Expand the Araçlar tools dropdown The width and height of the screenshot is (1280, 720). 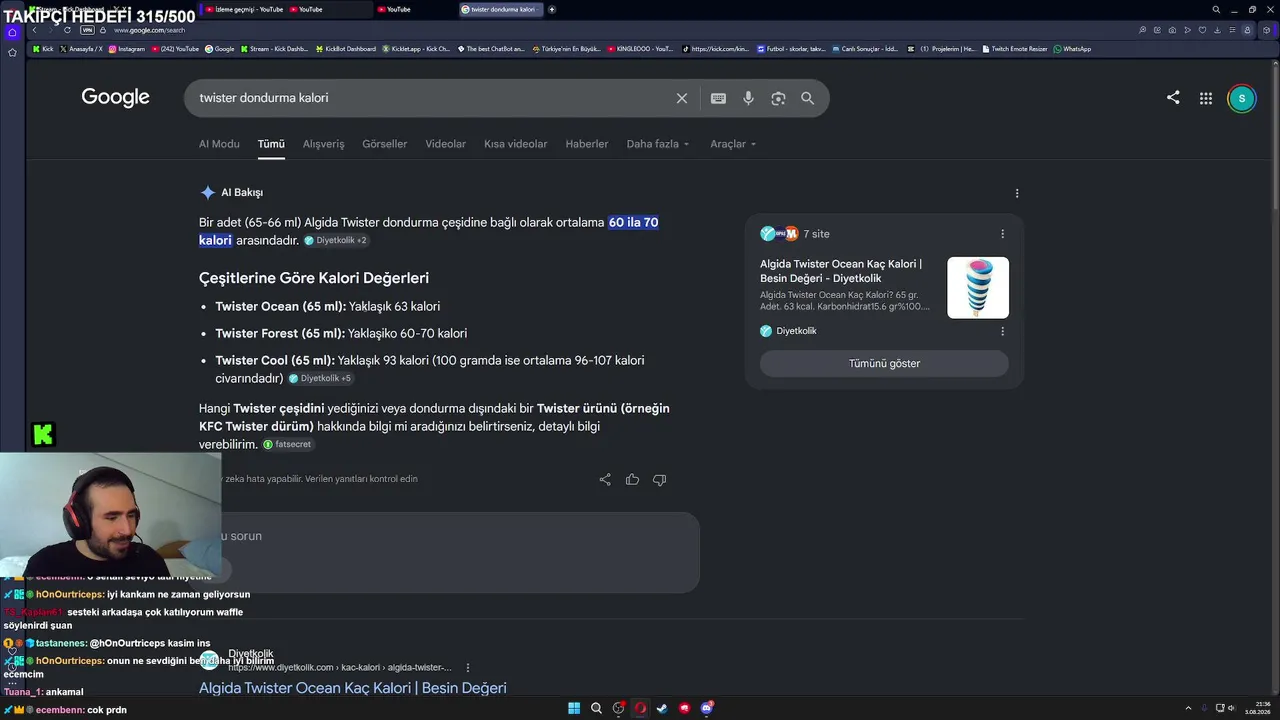point(733,144)
